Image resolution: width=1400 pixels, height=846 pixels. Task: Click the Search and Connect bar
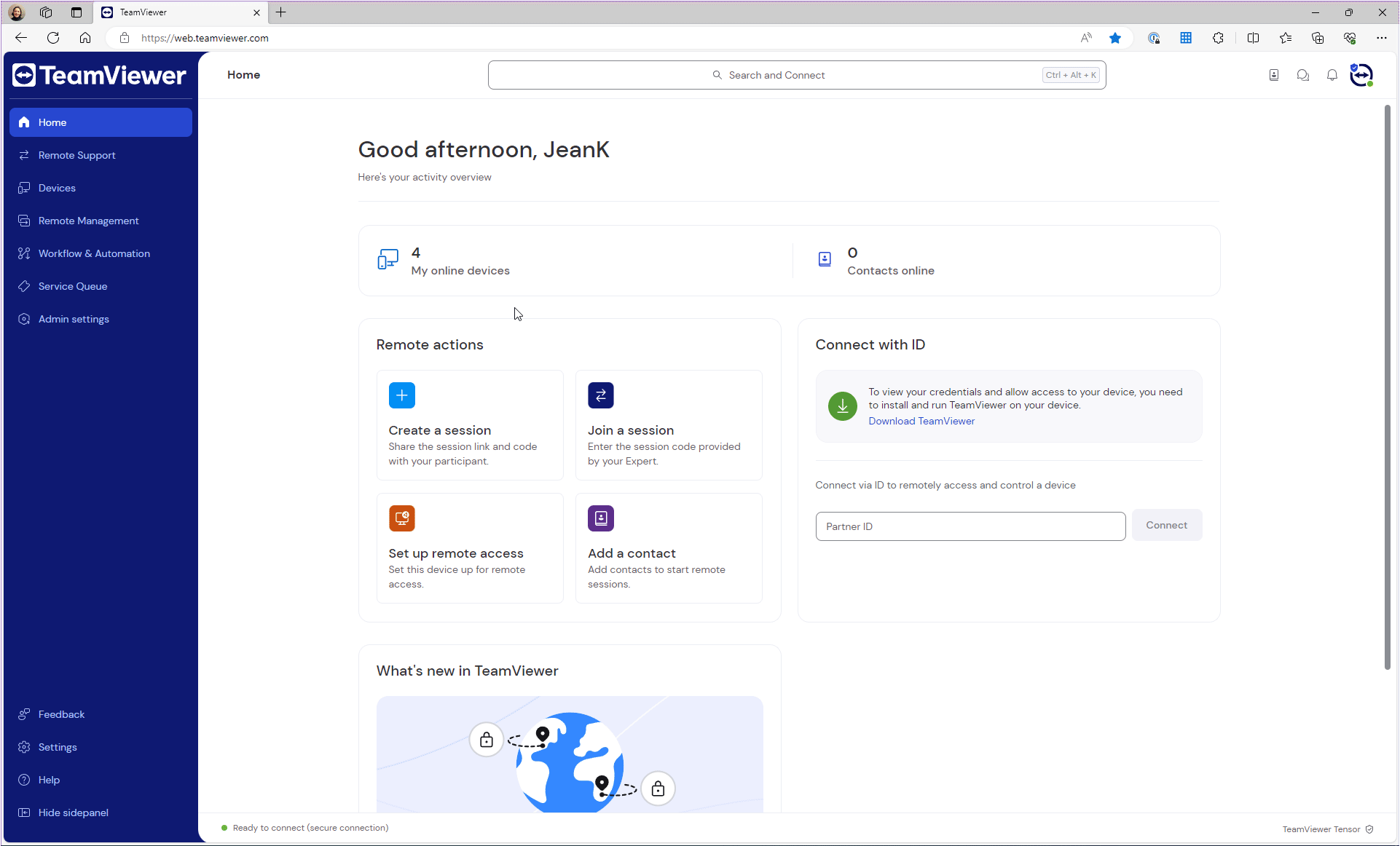point(797,74)
